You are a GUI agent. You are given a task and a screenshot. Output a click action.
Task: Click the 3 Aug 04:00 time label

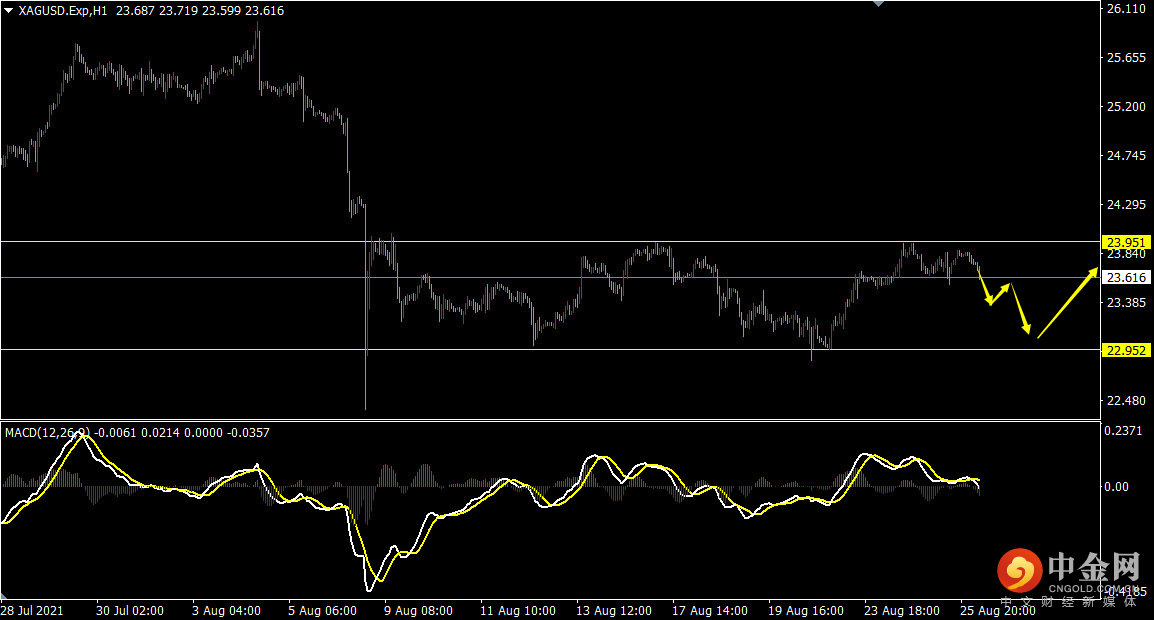click(226, 611)
